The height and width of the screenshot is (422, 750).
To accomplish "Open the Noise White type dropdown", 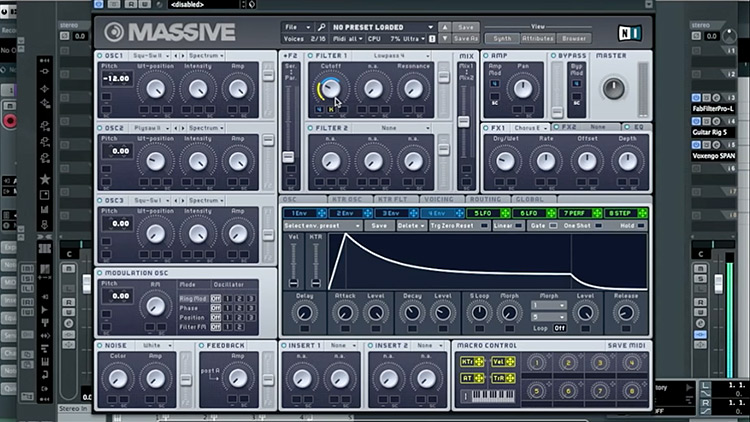I will [154, 345].
